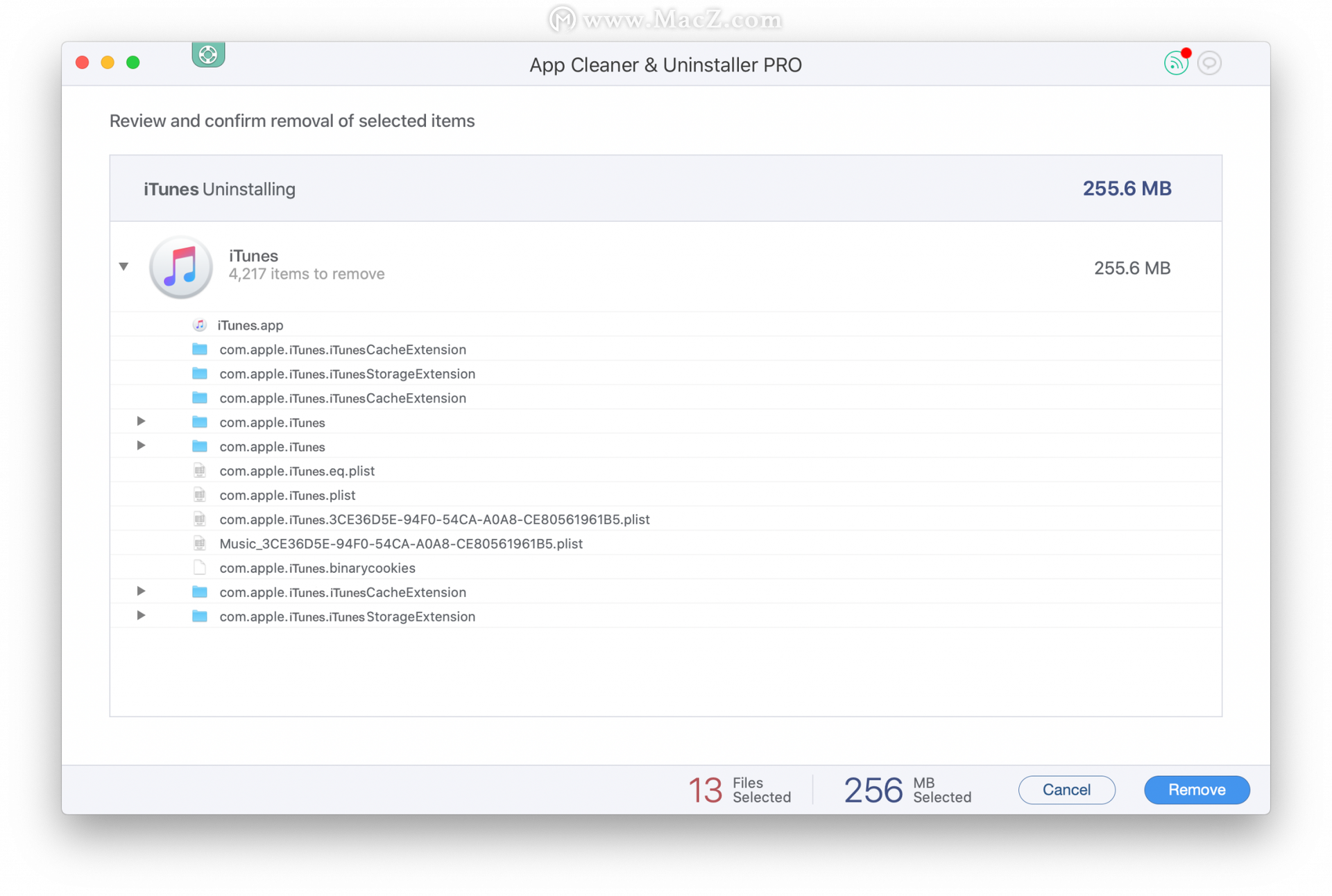Viewport: 1332px width, 896px height.
Task: Click the green zoom window button
Action: [x=133, y=62]
